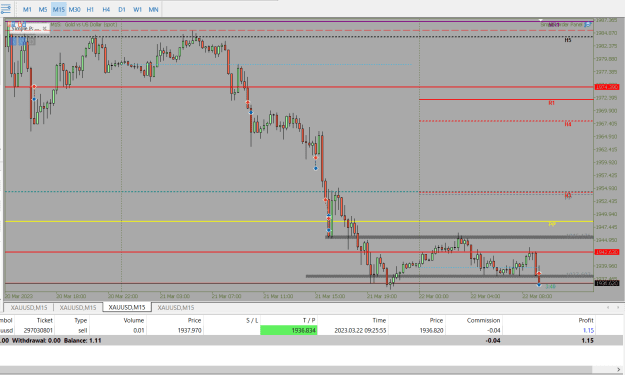Switch chart to M1 timeframe

(x=27, y=9)
